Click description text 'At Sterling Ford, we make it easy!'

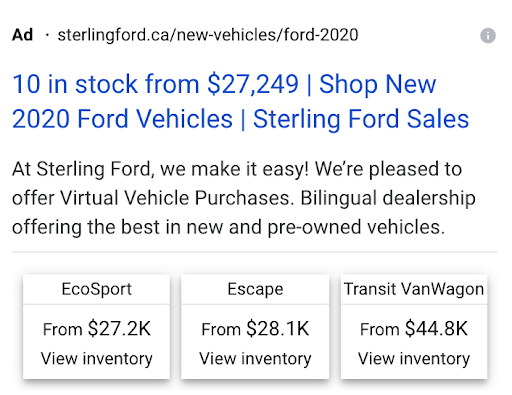point(160,169)
